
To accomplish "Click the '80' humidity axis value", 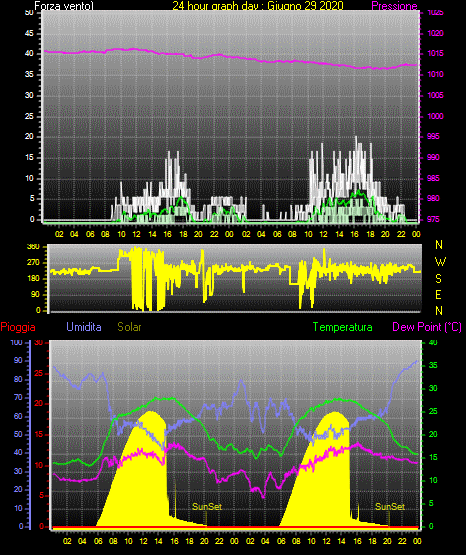I will click(18, 379).
